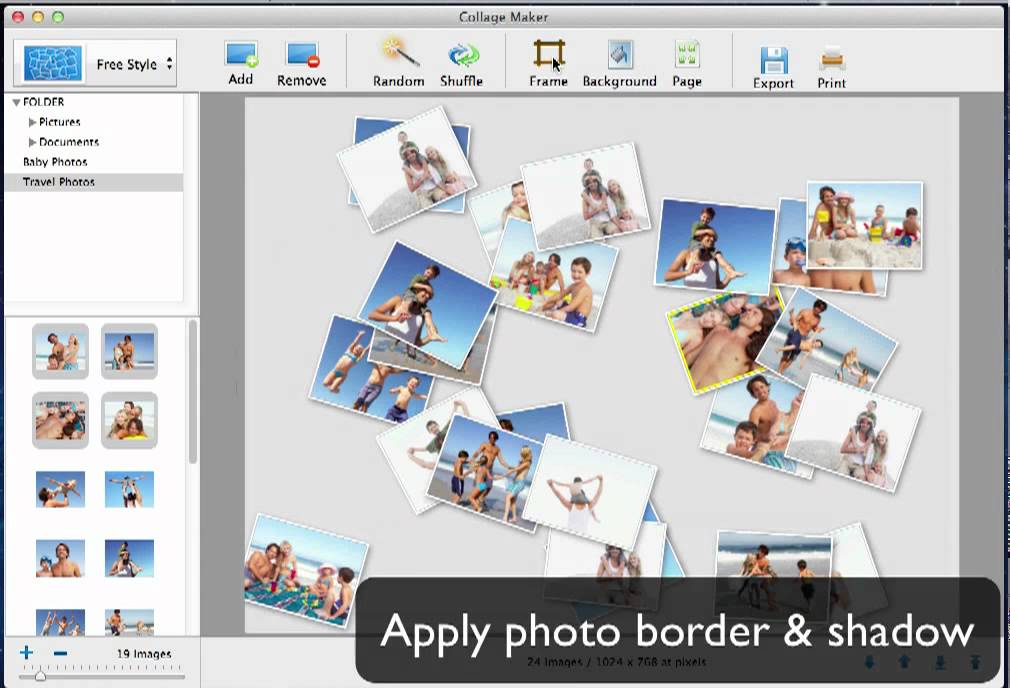Viewport: 1010px width, 688px height.
Task: Shuffle the photos using the Shuffle icon
Action: (463, 56)
